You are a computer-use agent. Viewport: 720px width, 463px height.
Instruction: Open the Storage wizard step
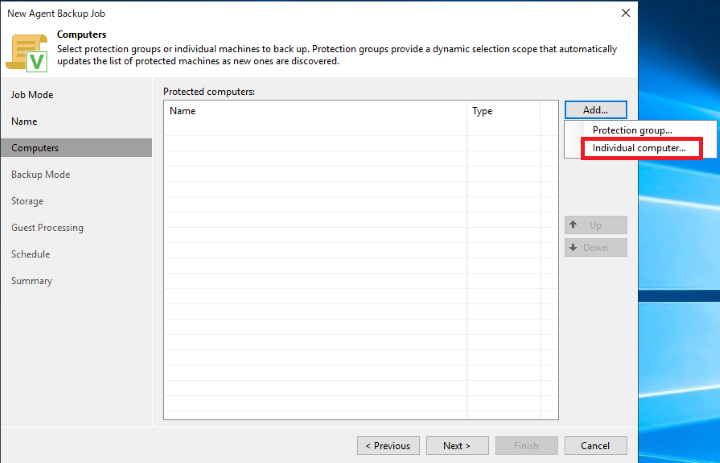[x=27, y=201]
